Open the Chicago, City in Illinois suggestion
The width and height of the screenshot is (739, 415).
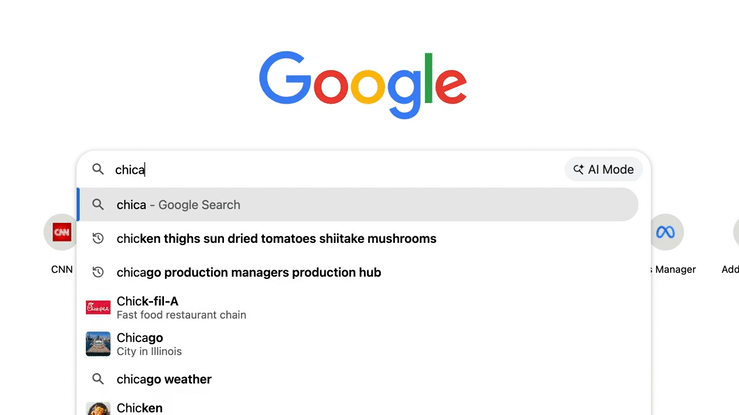click(150, 344)
